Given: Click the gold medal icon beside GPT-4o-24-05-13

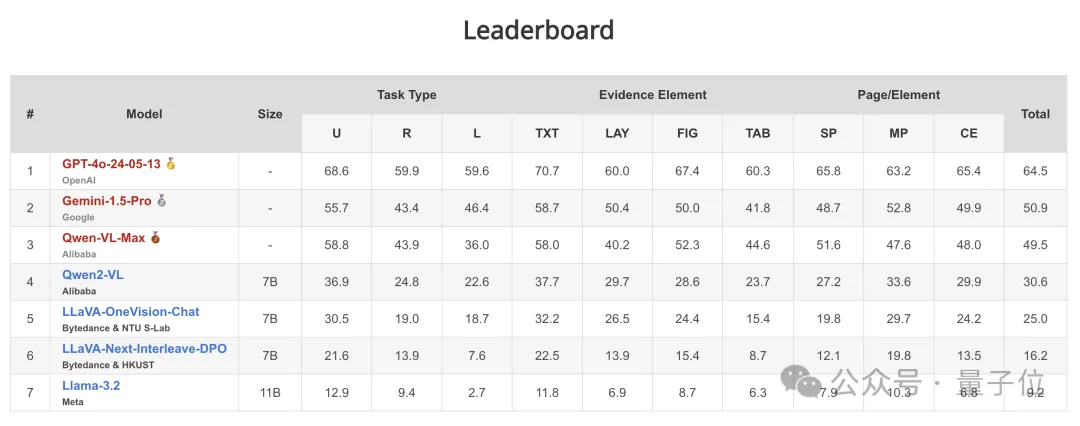Looking at the screenshot, I should tap(171, 163).
